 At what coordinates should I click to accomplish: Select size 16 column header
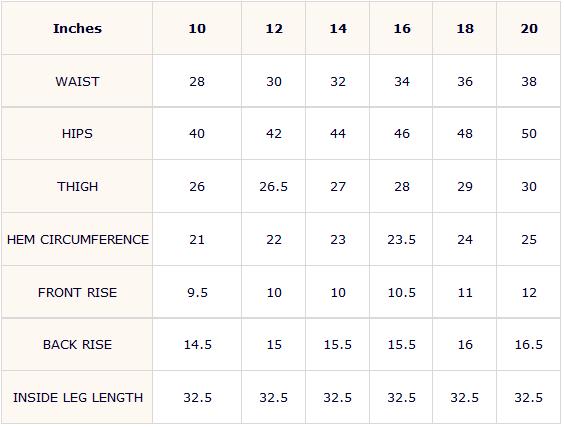pos(401,28)
